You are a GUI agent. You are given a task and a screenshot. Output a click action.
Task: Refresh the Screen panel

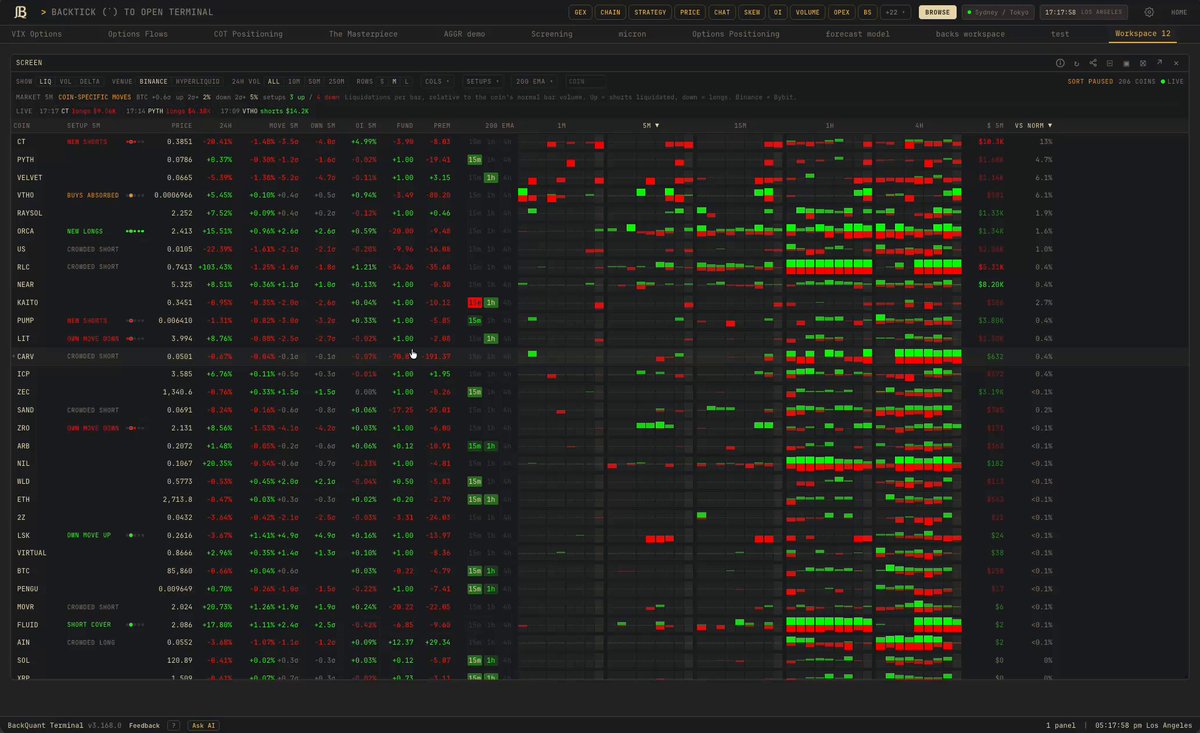(x=1077, y=63)
